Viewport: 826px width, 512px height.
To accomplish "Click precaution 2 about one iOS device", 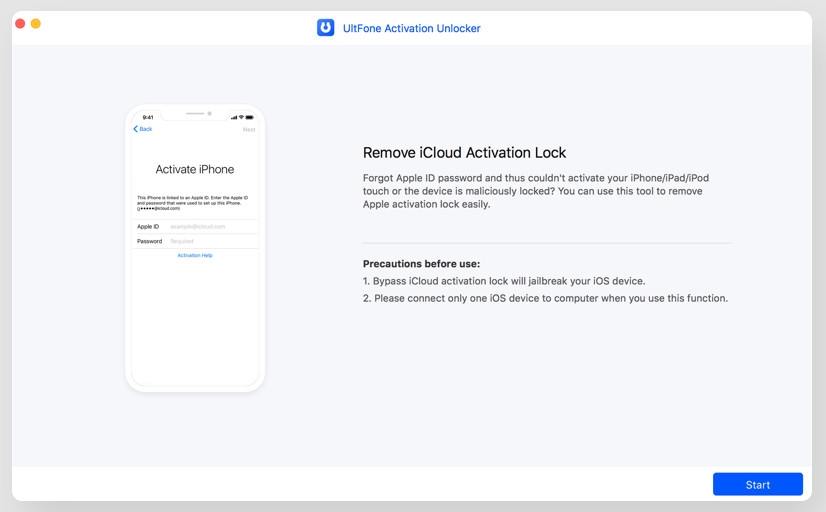I will tap(545, 298).
